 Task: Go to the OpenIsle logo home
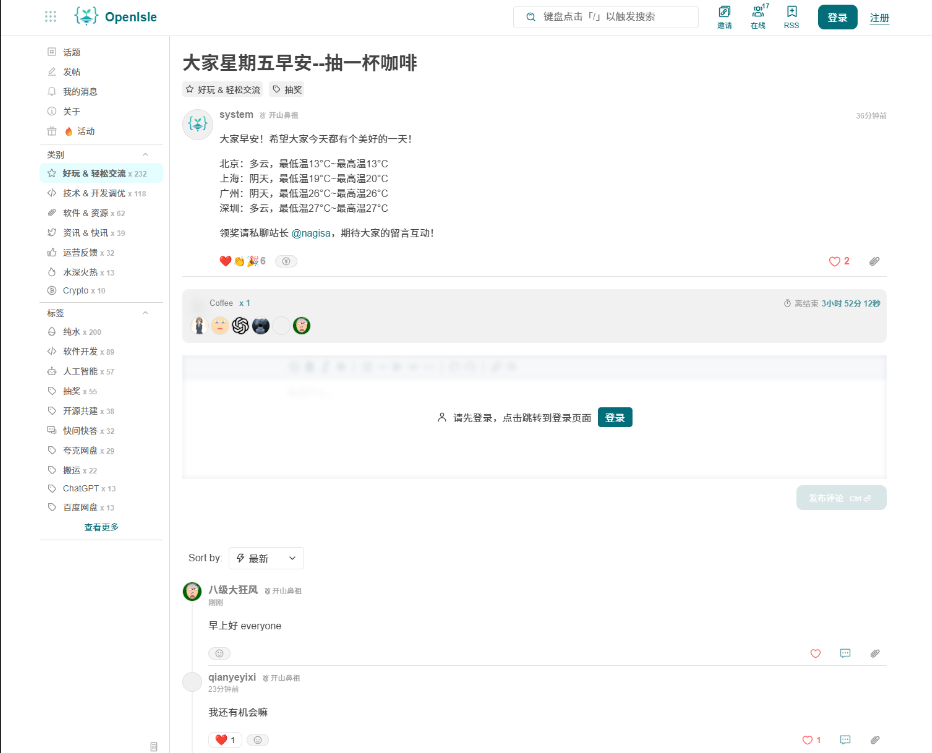(x=115, y=17)
